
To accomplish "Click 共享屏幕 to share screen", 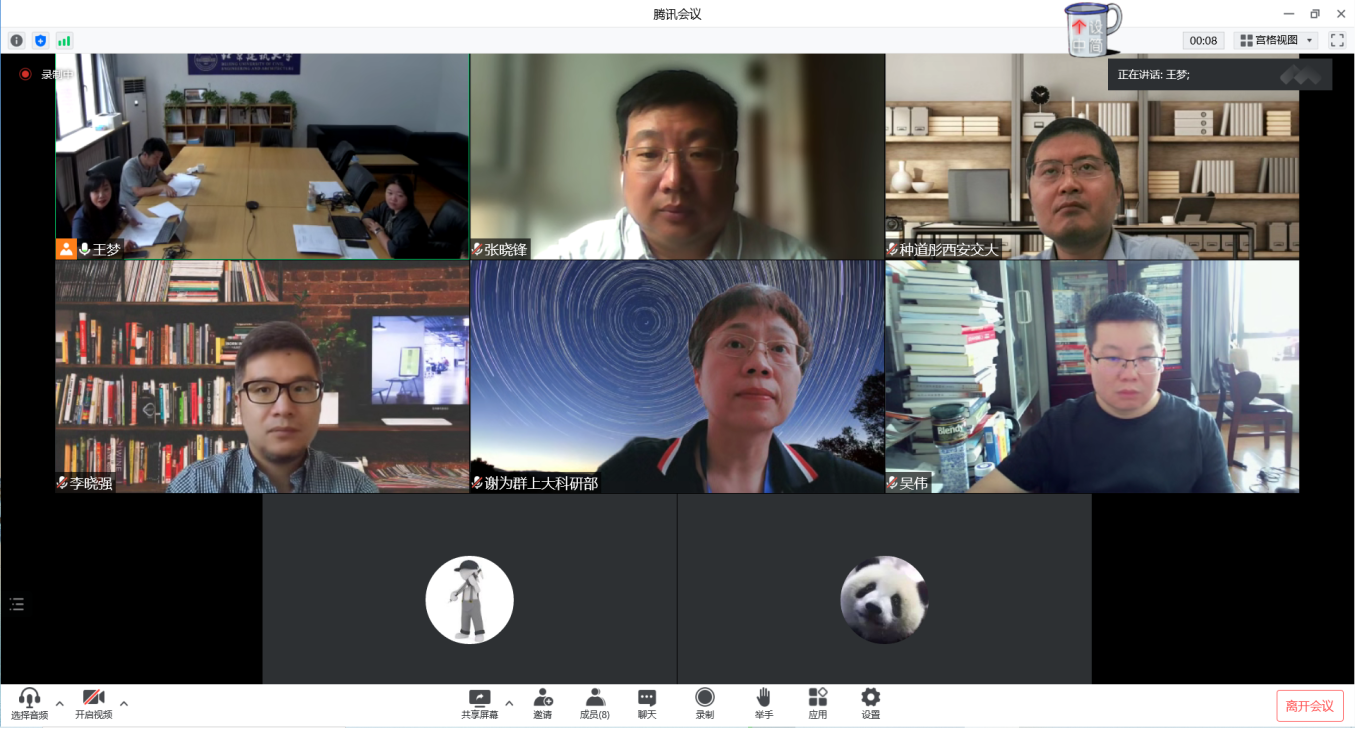I will point(480,703).
